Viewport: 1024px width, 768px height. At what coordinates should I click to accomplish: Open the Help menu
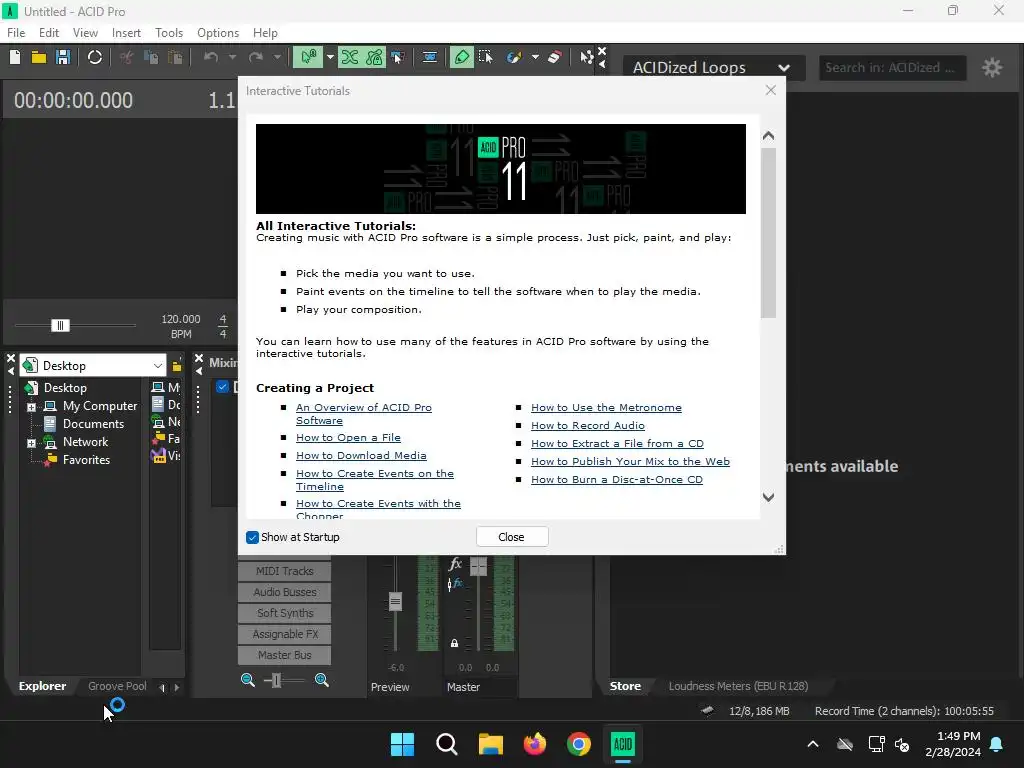coord(265,33)
